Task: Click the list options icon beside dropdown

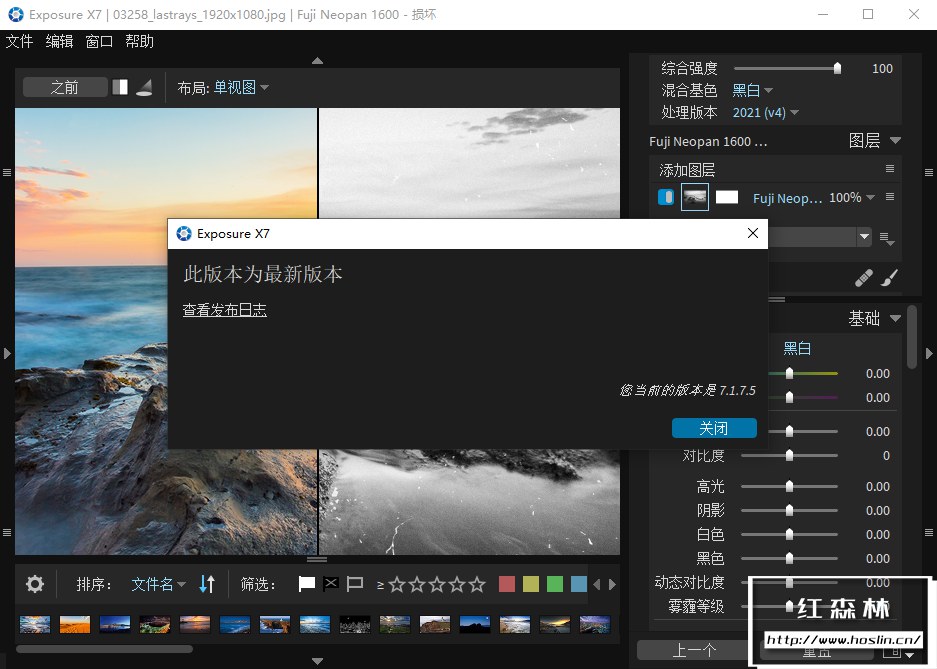Action: coord(887,238)
